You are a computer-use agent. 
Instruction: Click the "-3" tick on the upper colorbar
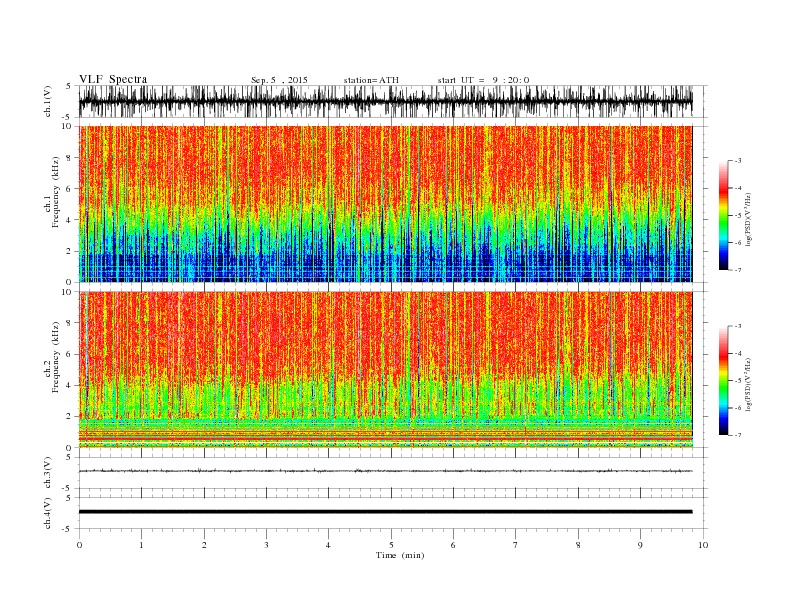[x=738, y=161]
